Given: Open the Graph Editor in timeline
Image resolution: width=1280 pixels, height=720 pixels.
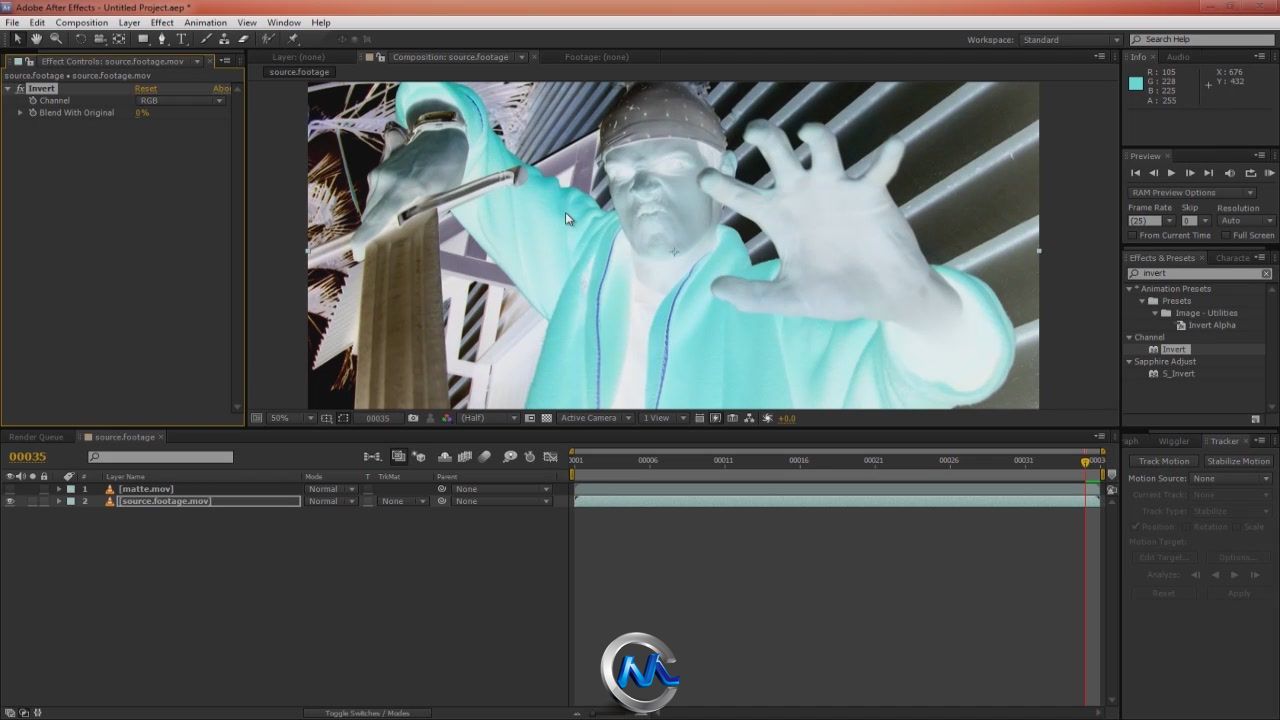Looking at the screenshot, I should pos(550,457).
